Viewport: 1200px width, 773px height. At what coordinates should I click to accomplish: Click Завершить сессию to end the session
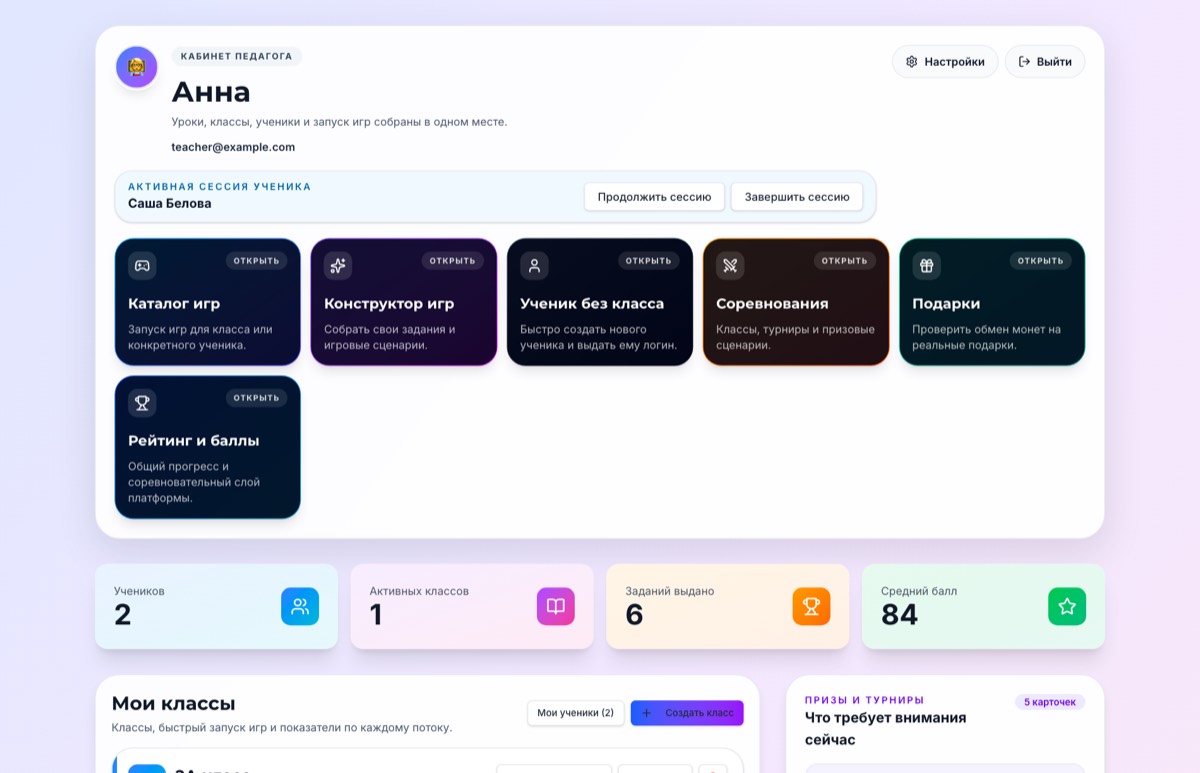pyautogui.click(x=796, y=197)
